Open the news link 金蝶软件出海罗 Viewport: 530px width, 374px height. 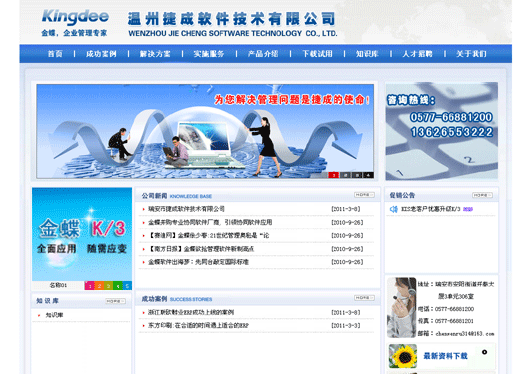pyautogui.click(x=198, y=262)
